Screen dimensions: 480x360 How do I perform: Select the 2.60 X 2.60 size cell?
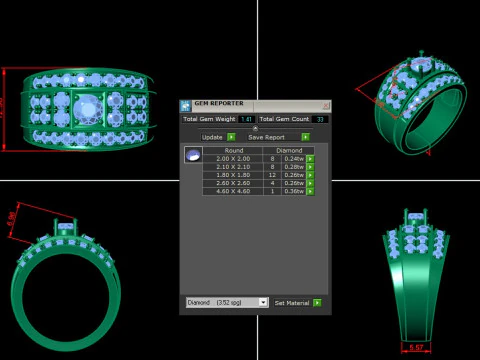pos(233,183)
